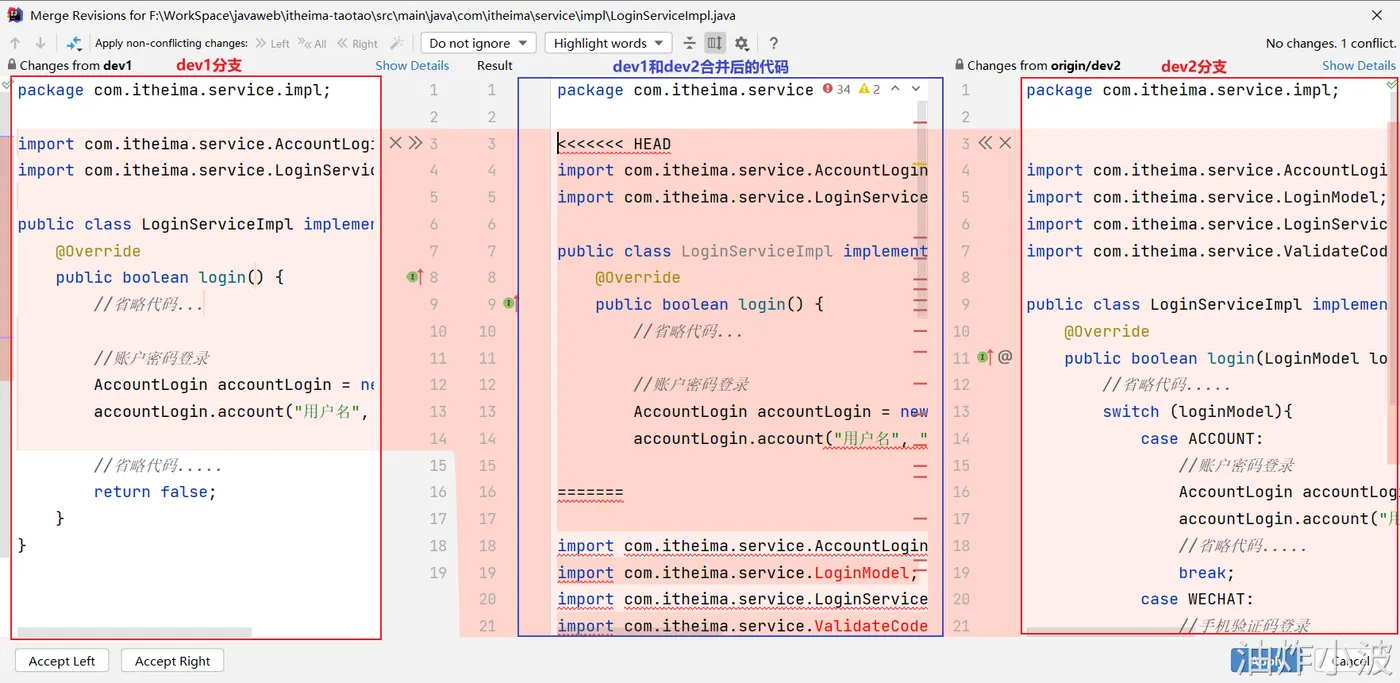Ignore right-side change using X icon
Image resolution: width=1400 pixels, height=683 pixels.
pos(1005,143)
